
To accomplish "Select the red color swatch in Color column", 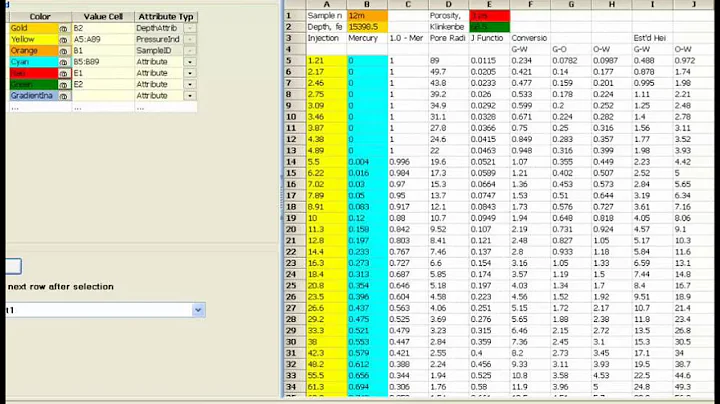I will (x=34, y=73).
